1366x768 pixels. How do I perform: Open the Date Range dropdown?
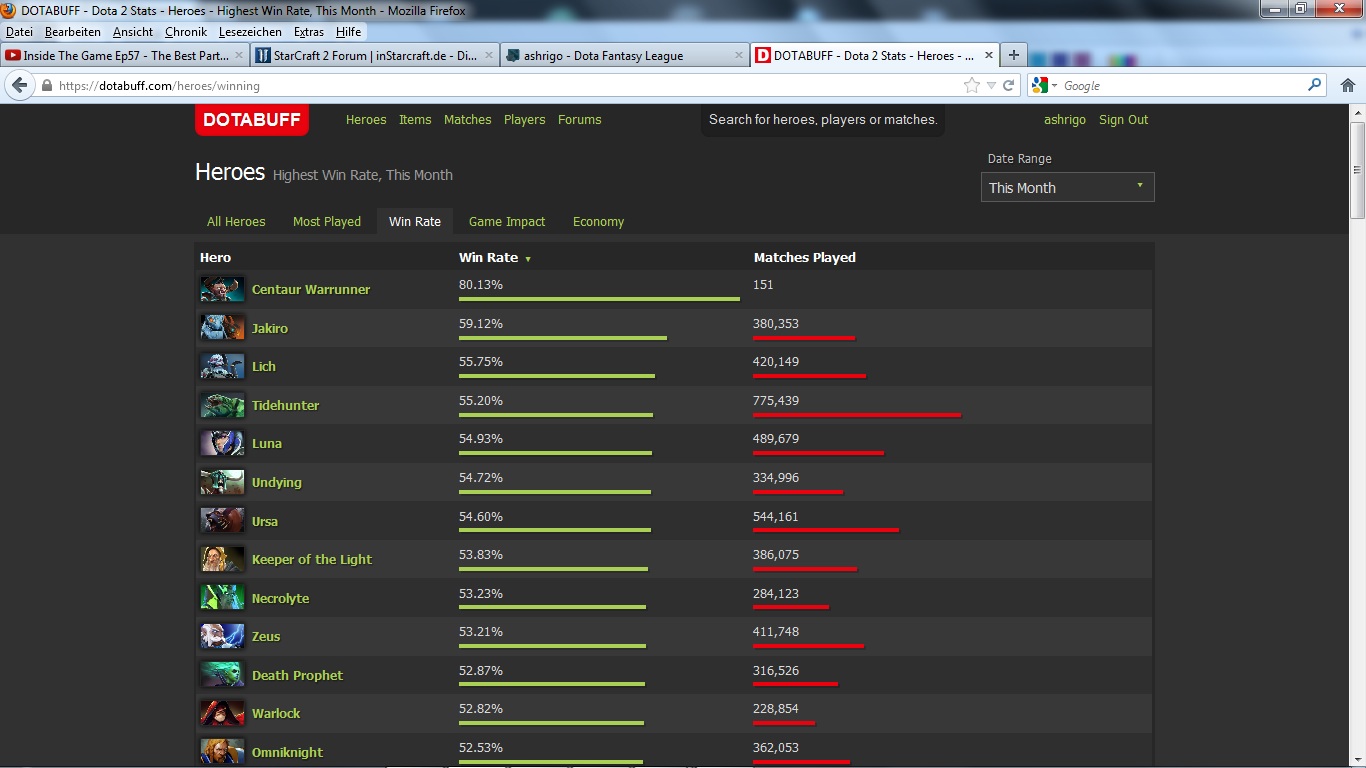click(1067, 187)
